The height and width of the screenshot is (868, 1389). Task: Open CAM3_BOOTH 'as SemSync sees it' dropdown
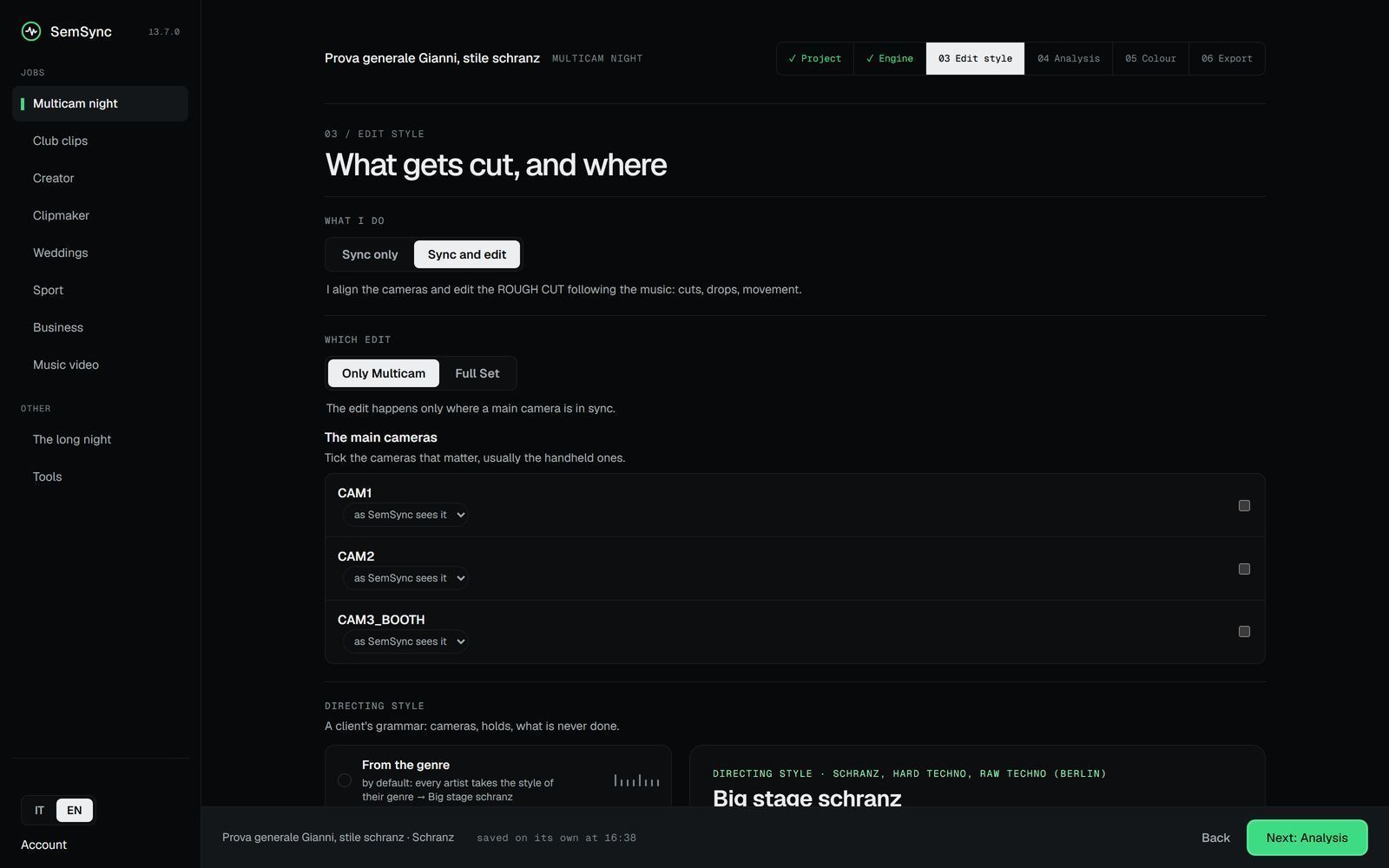point(406,641)
